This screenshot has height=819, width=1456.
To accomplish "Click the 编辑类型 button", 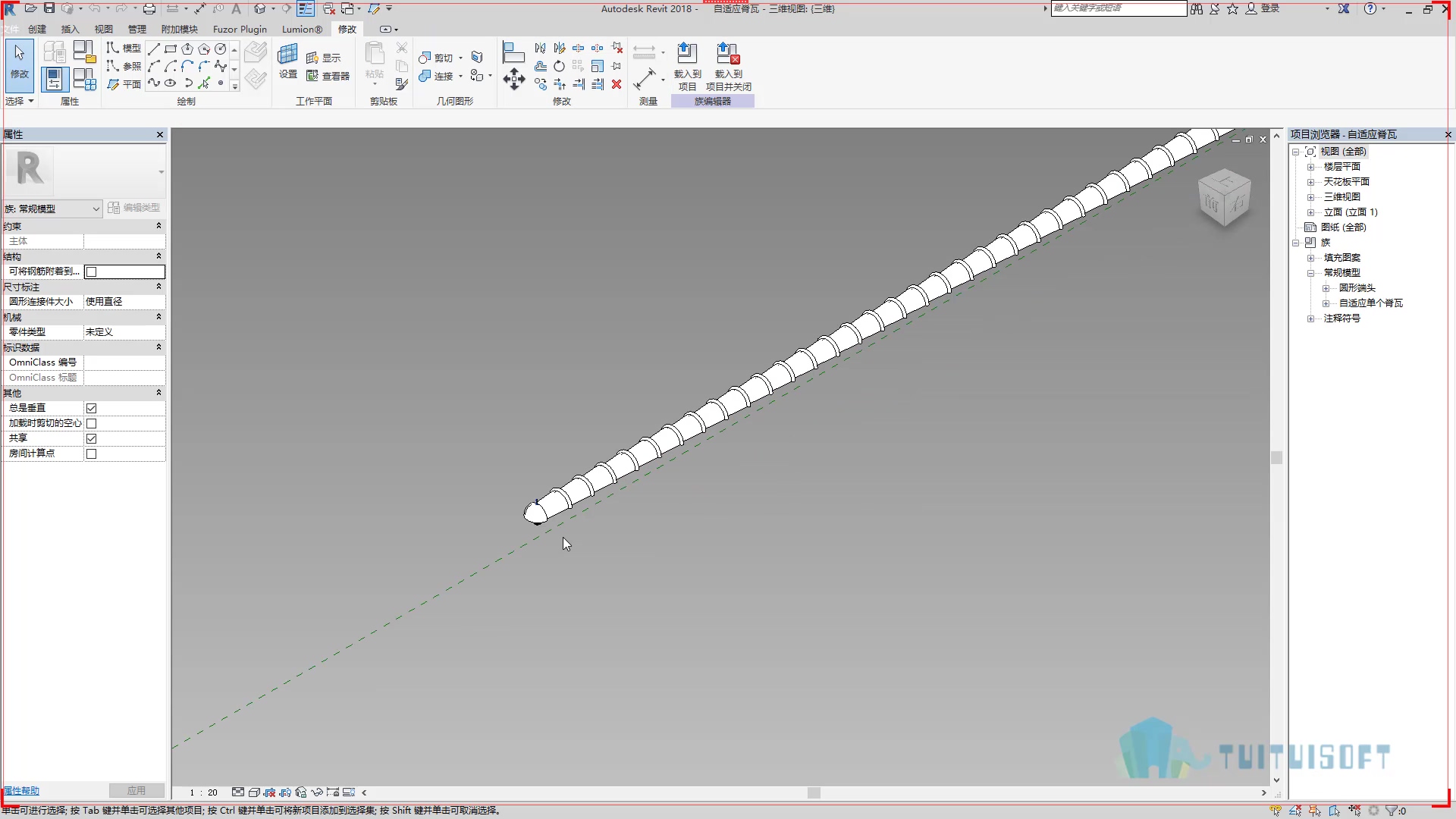I will point(134,208).
